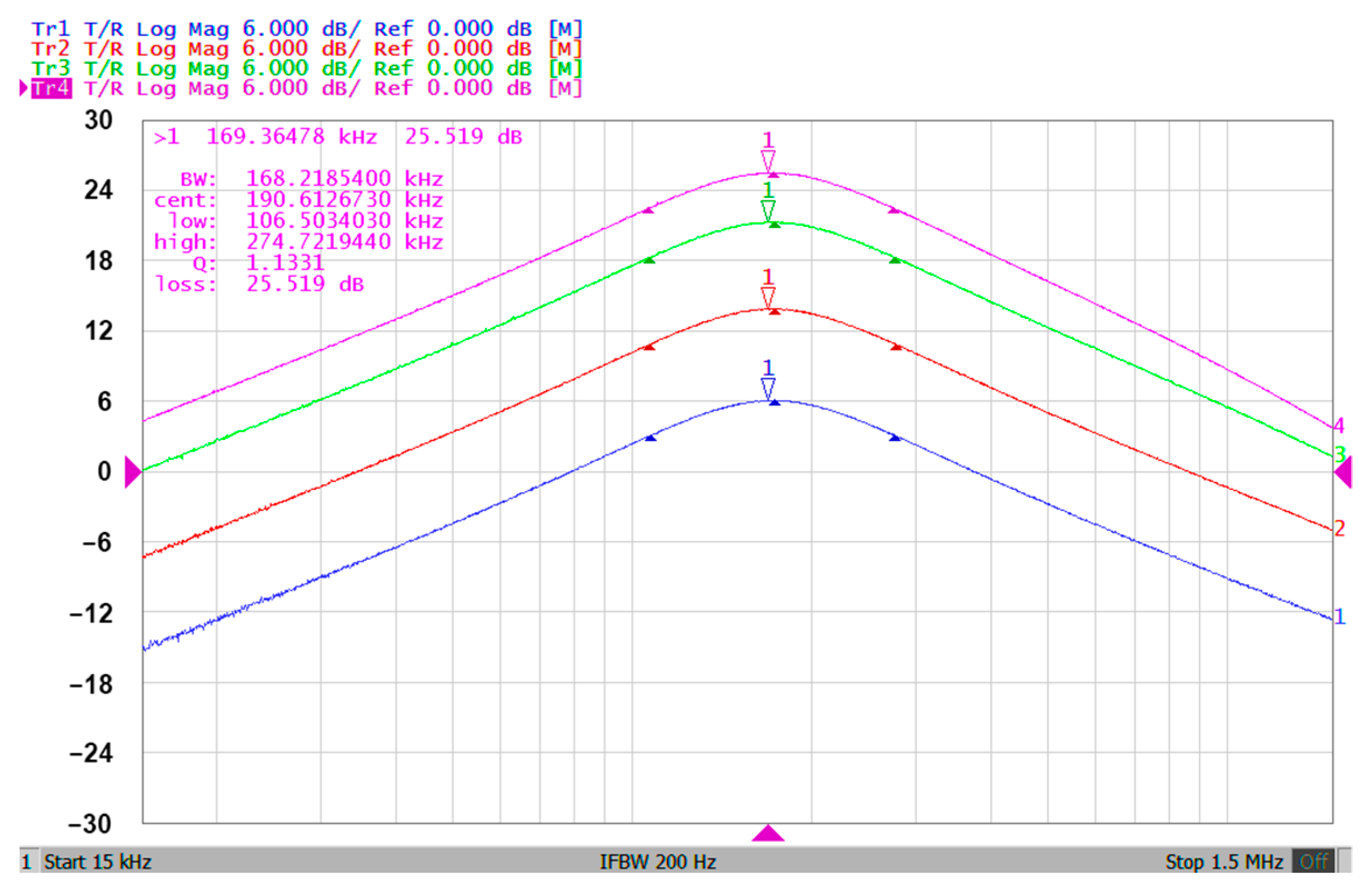Click IFBW 200 Hz setting
Image resolution: width=1371 pixels, height=896 pixels.
tap(658, 862)
